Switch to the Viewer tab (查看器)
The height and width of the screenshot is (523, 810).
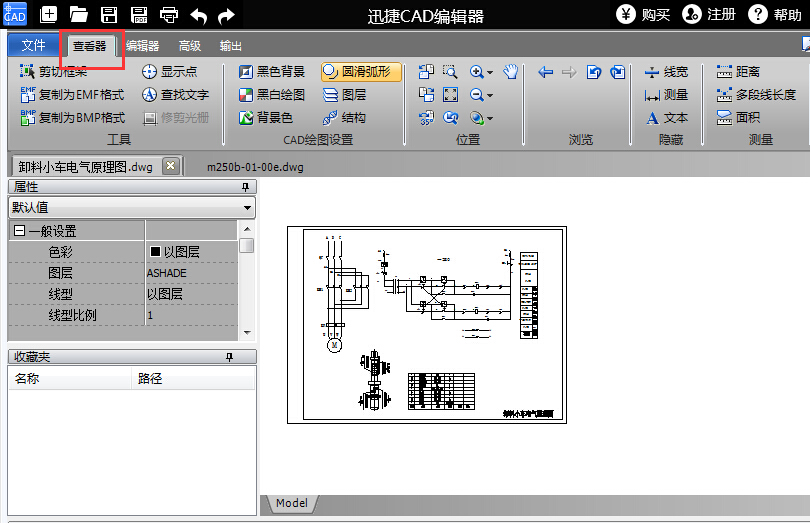coord(89,46)
